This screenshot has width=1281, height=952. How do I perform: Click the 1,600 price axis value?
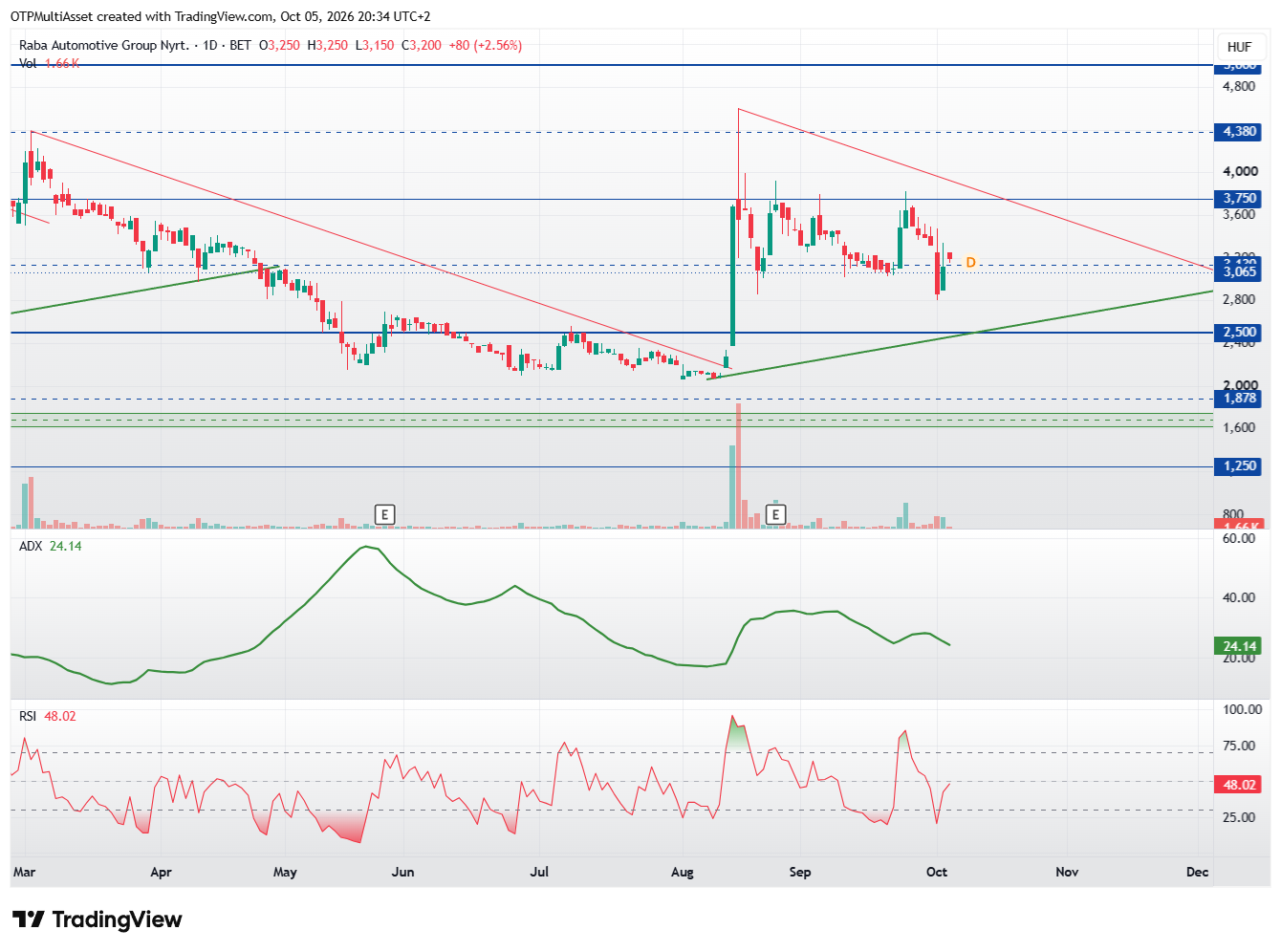1239,427
